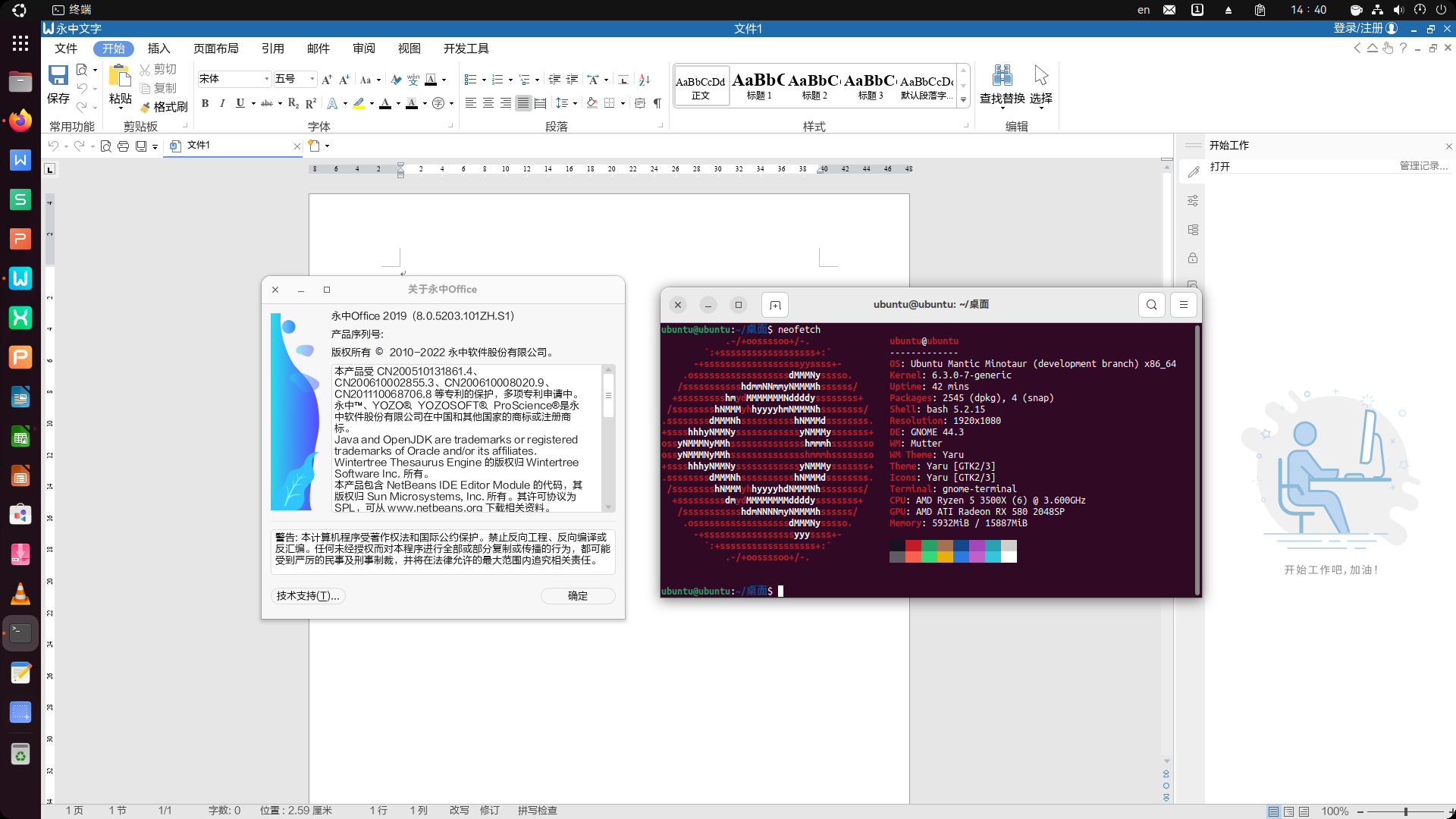Click the zoom slider in the status bar

(1406, 811)
